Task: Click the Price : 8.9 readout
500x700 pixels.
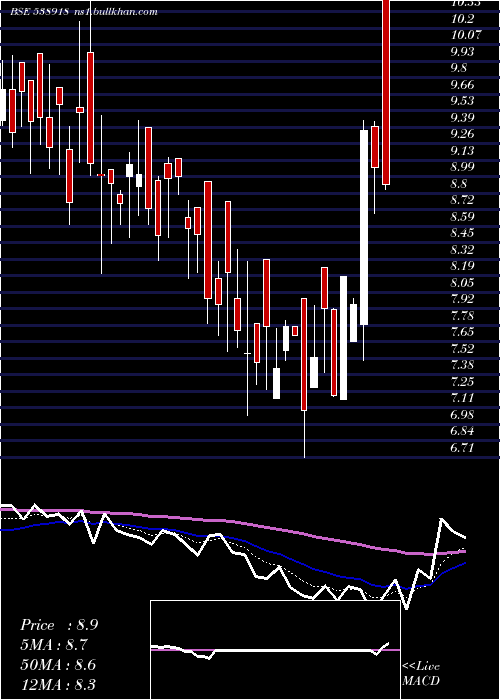Action: click(x=59, y=625)
